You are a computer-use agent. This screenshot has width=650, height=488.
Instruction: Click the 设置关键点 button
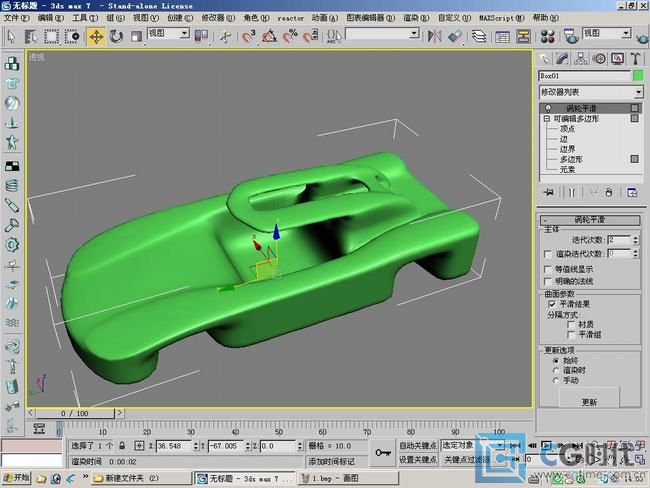[418, 459]
